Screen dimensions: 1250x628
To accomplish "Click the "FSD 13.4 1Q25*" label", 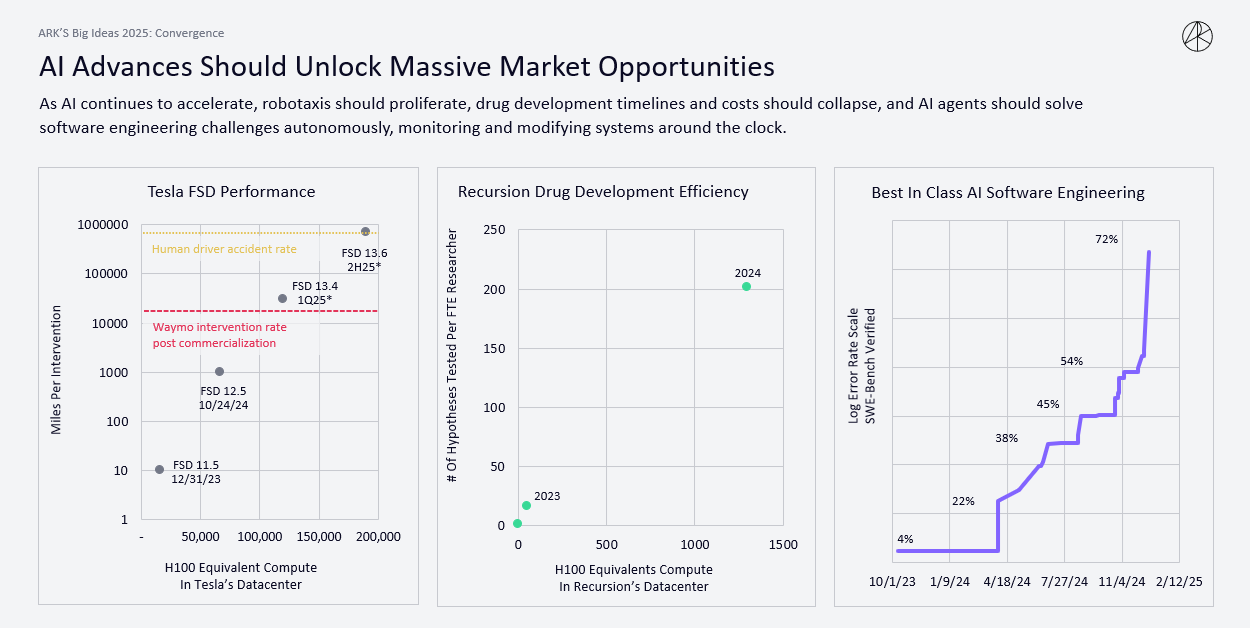I will (316, 293).
